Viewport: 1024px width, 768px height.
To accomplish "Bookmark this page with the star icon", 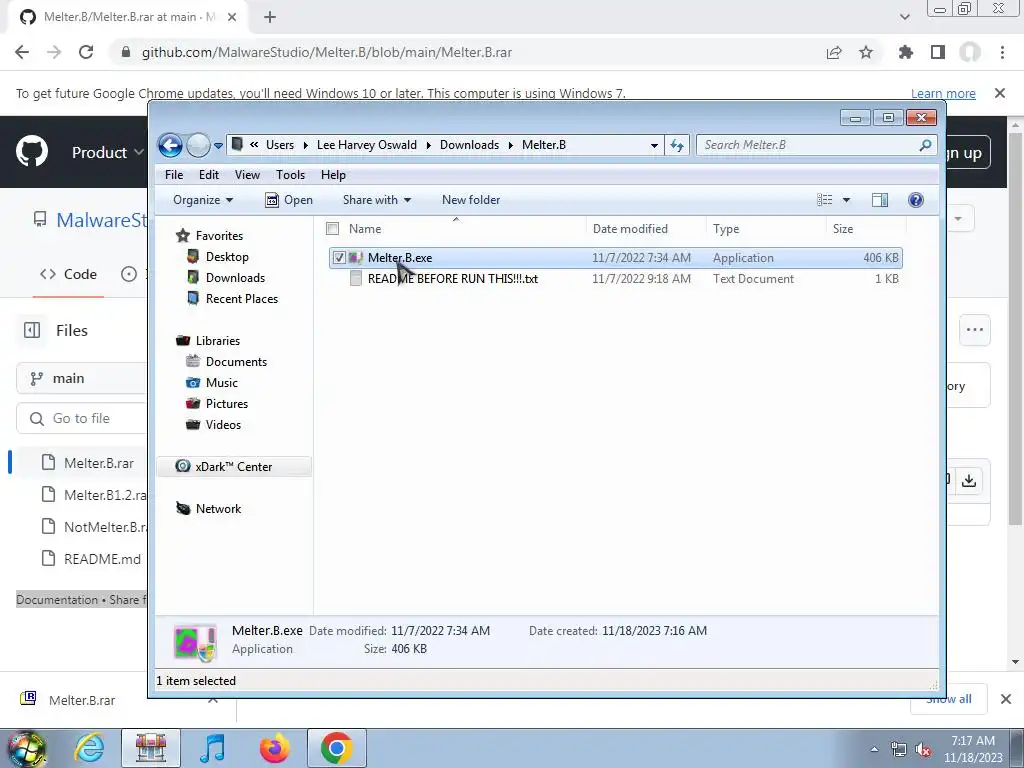I will pos(866,52).
